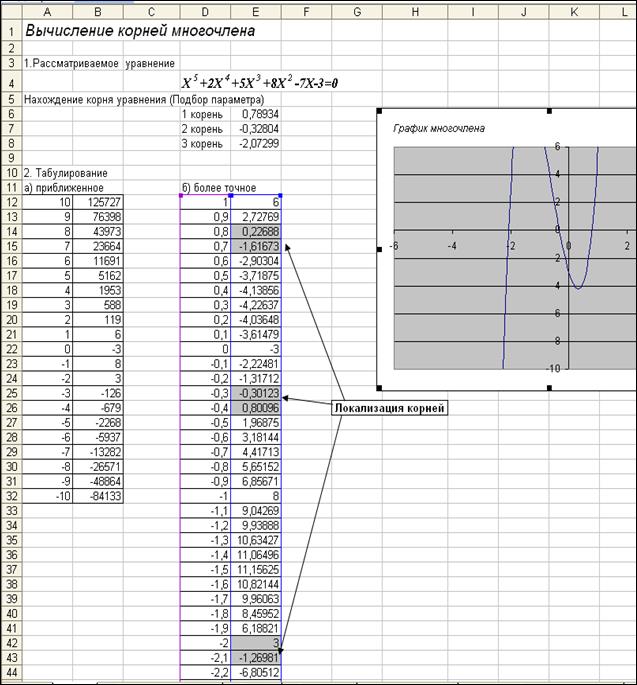Select cell with value 76398
Image resolution: width=637 pixels, height=685 pixels.
point(98,217)
